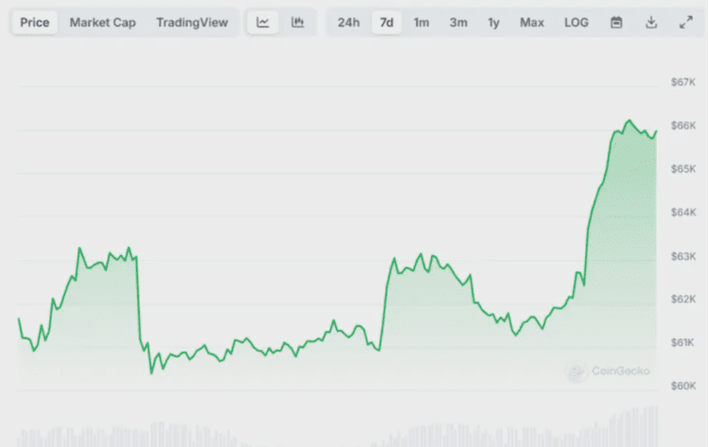
Task: Open the TradingView tab
Action: 192,22
